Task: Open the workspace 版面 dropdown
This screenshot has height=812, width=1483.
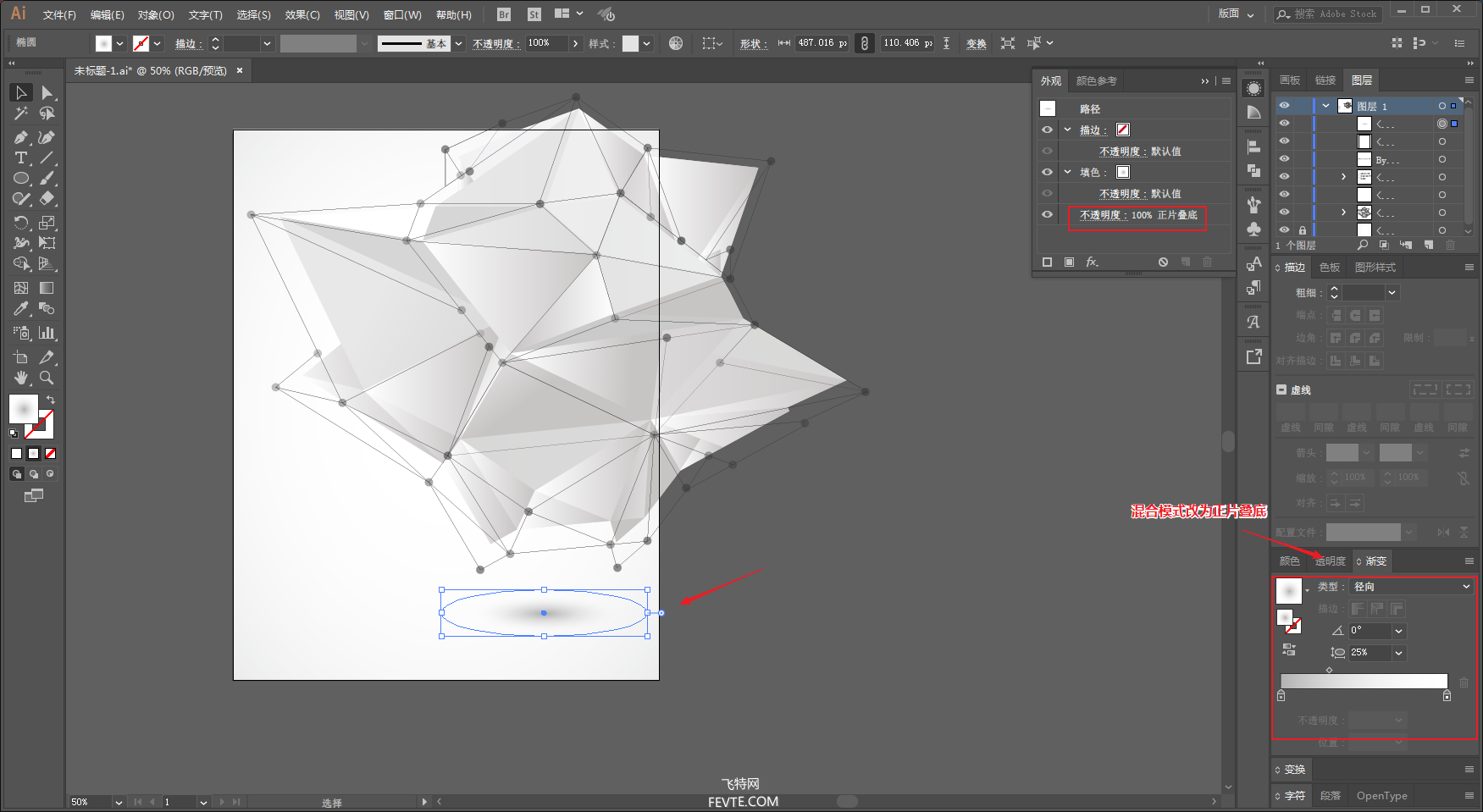Action: click(1237, 14)
